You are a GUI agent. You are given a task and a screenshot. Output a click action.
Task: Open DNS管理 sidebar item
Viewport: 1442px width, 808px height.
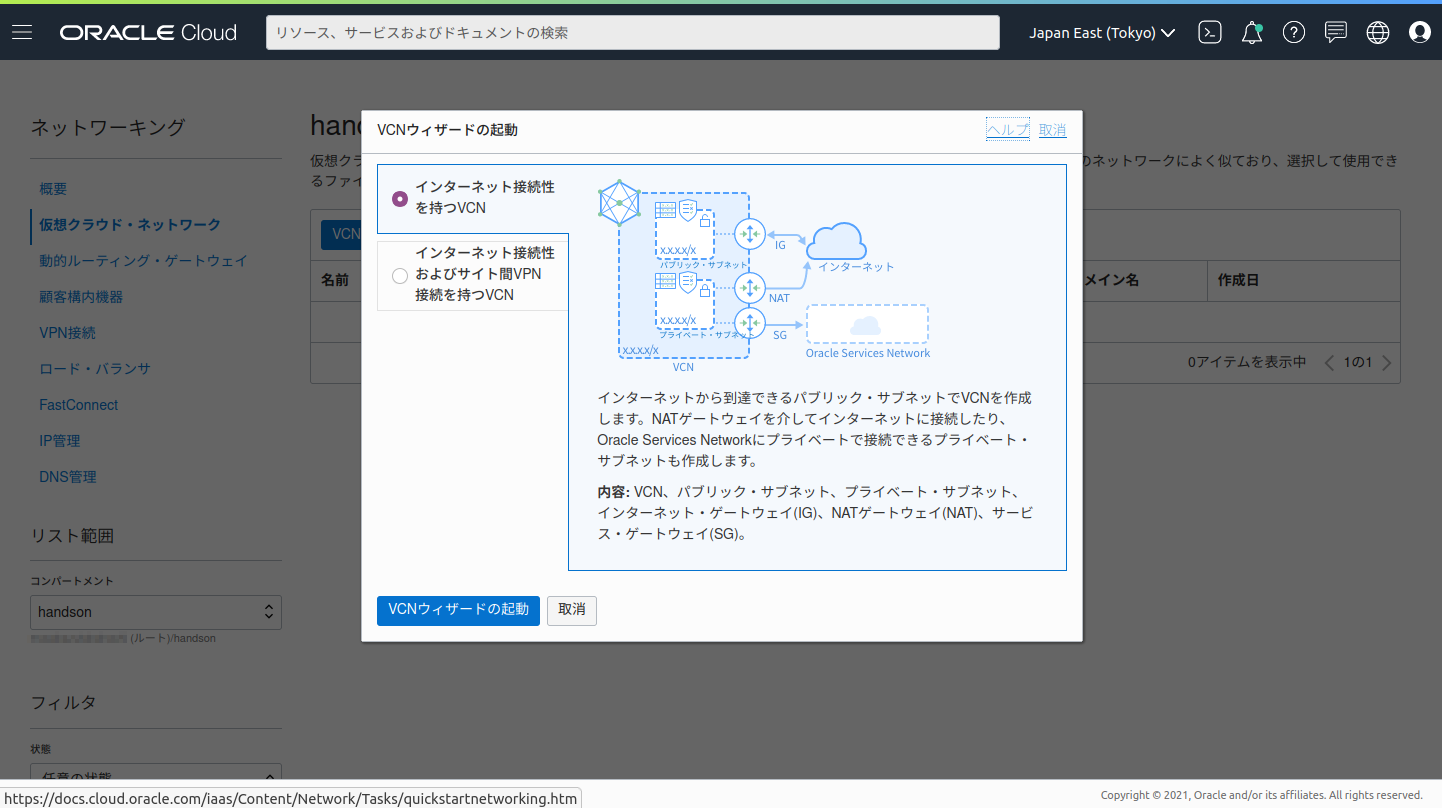coord(68,477)
